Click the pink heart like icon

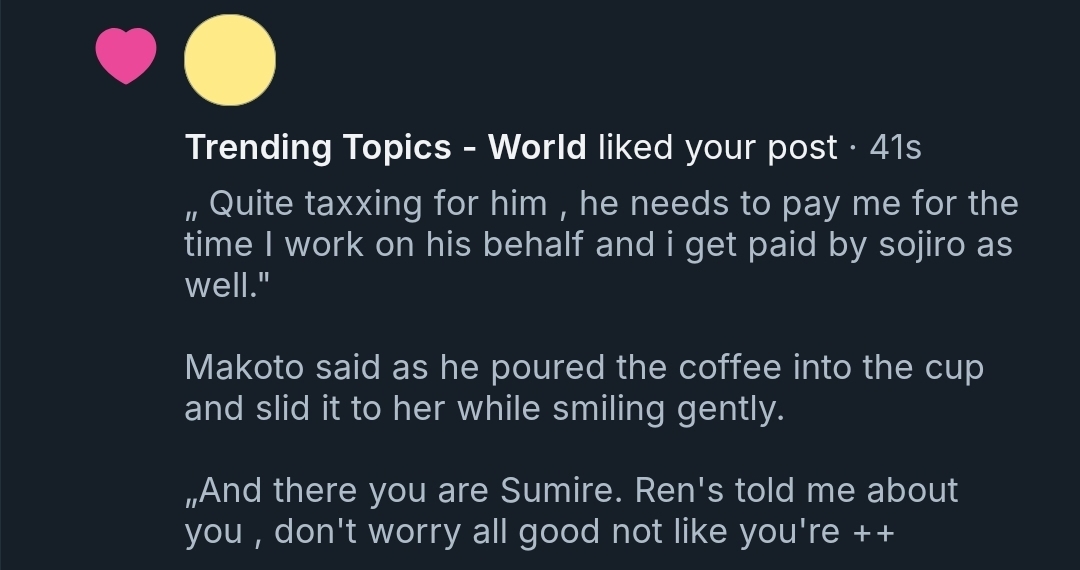[x=126, y=55]
